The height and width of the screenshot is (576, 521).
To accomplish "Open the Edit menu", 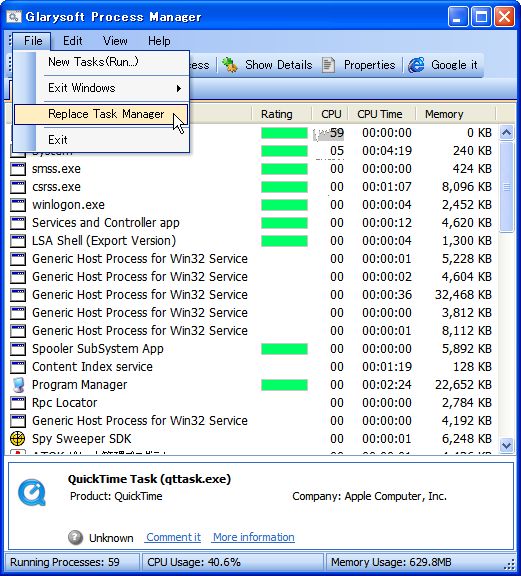I will pos(72,41).
